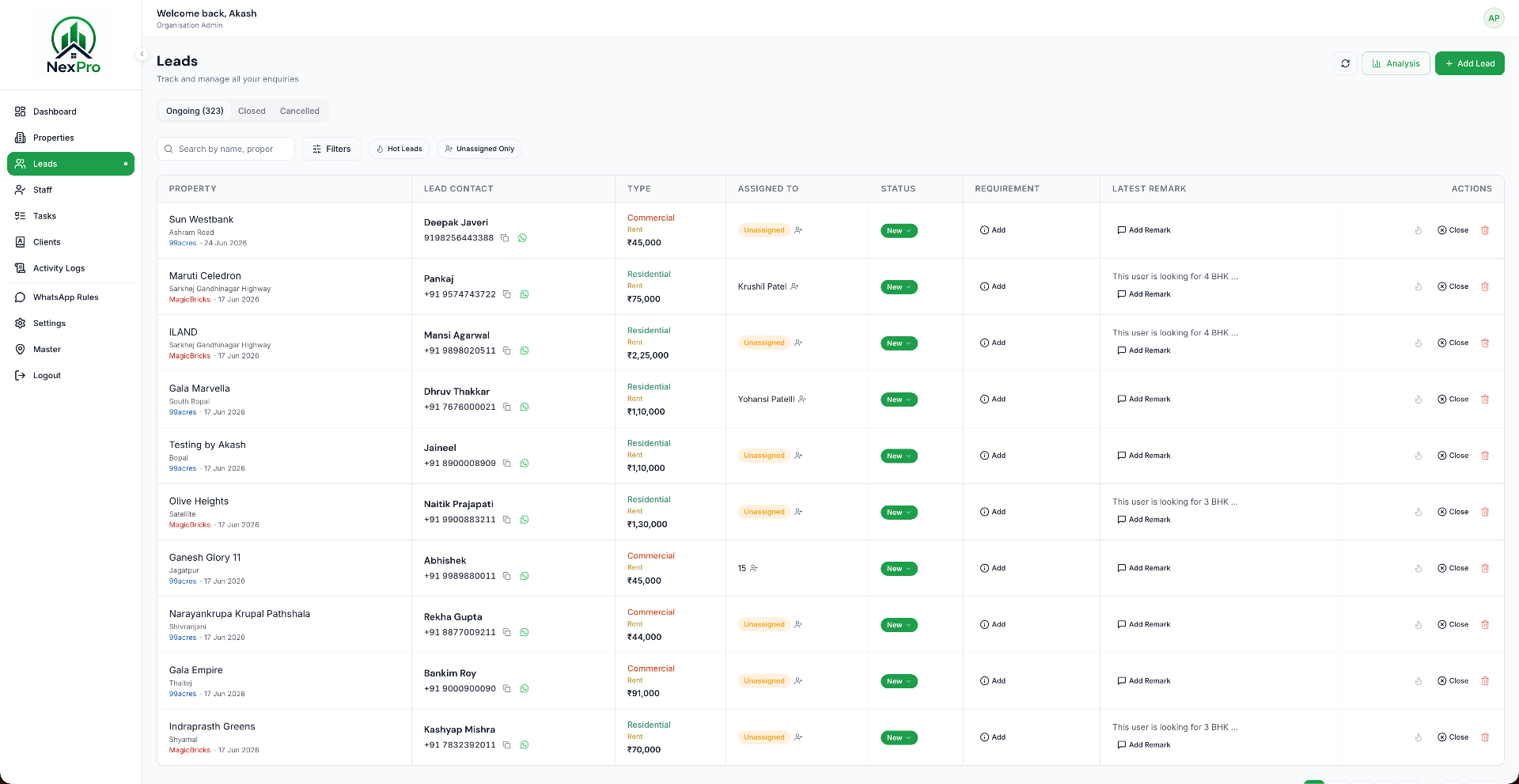Open status dropdown for Olive Heights
Viewport: 1519px width, 784px height.
click(x=899, y=513)
